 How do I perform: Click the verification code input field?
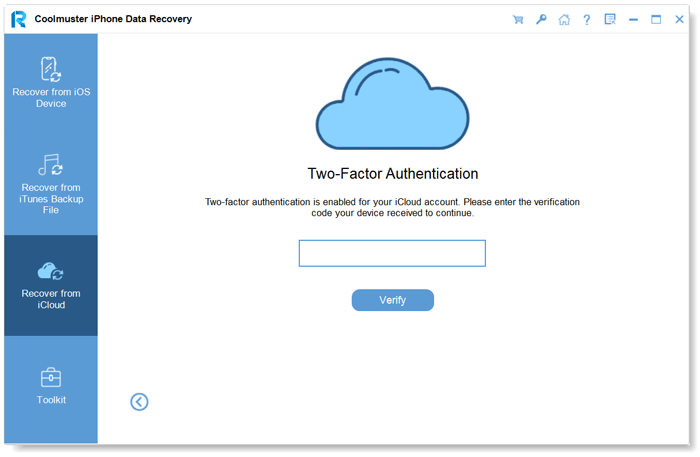[x=392, y=253]
